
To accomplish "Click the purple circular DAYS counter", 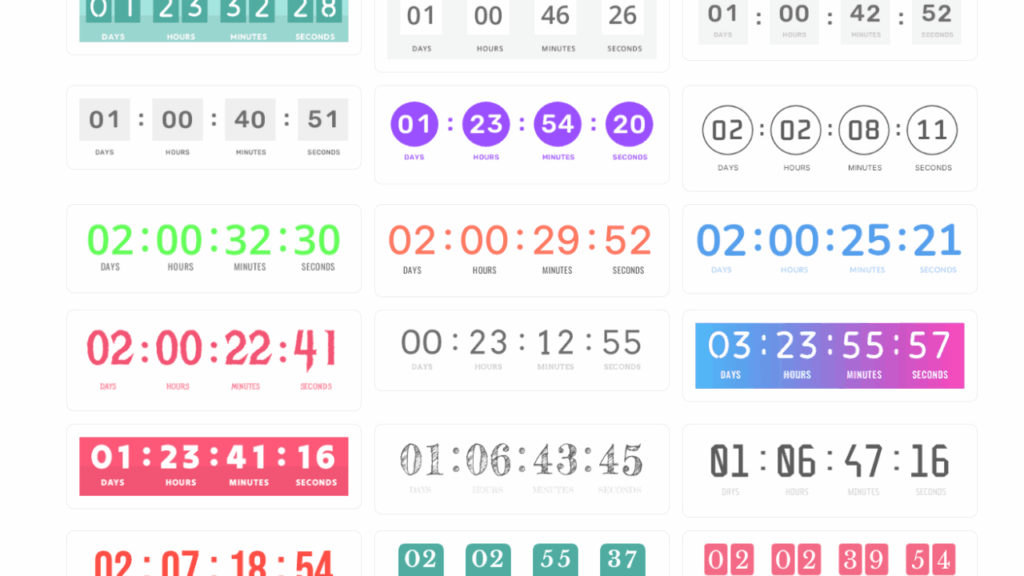I will click(x=414, y=125).
